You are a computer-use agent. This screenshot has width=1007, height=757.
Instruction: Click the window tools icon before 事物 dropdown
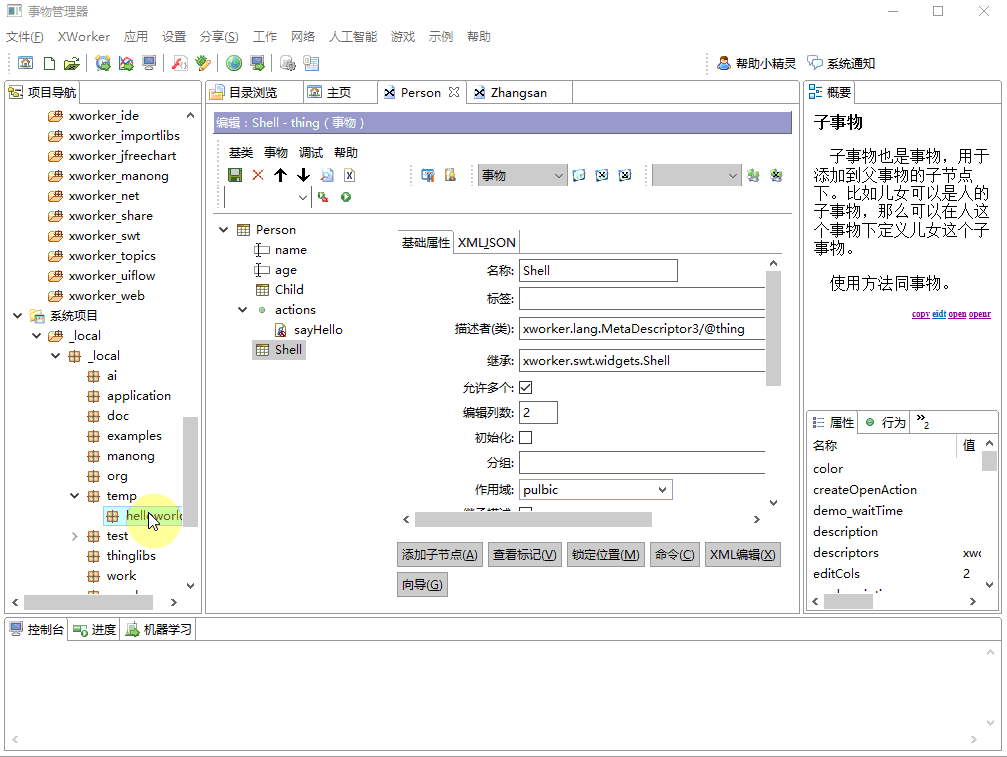(428, 175)
